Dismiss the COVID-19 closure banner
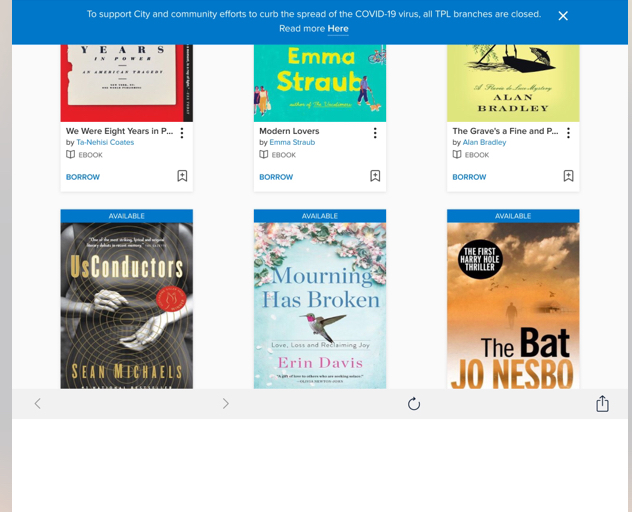This screenshot has height=512, width=632. (563, 16)
